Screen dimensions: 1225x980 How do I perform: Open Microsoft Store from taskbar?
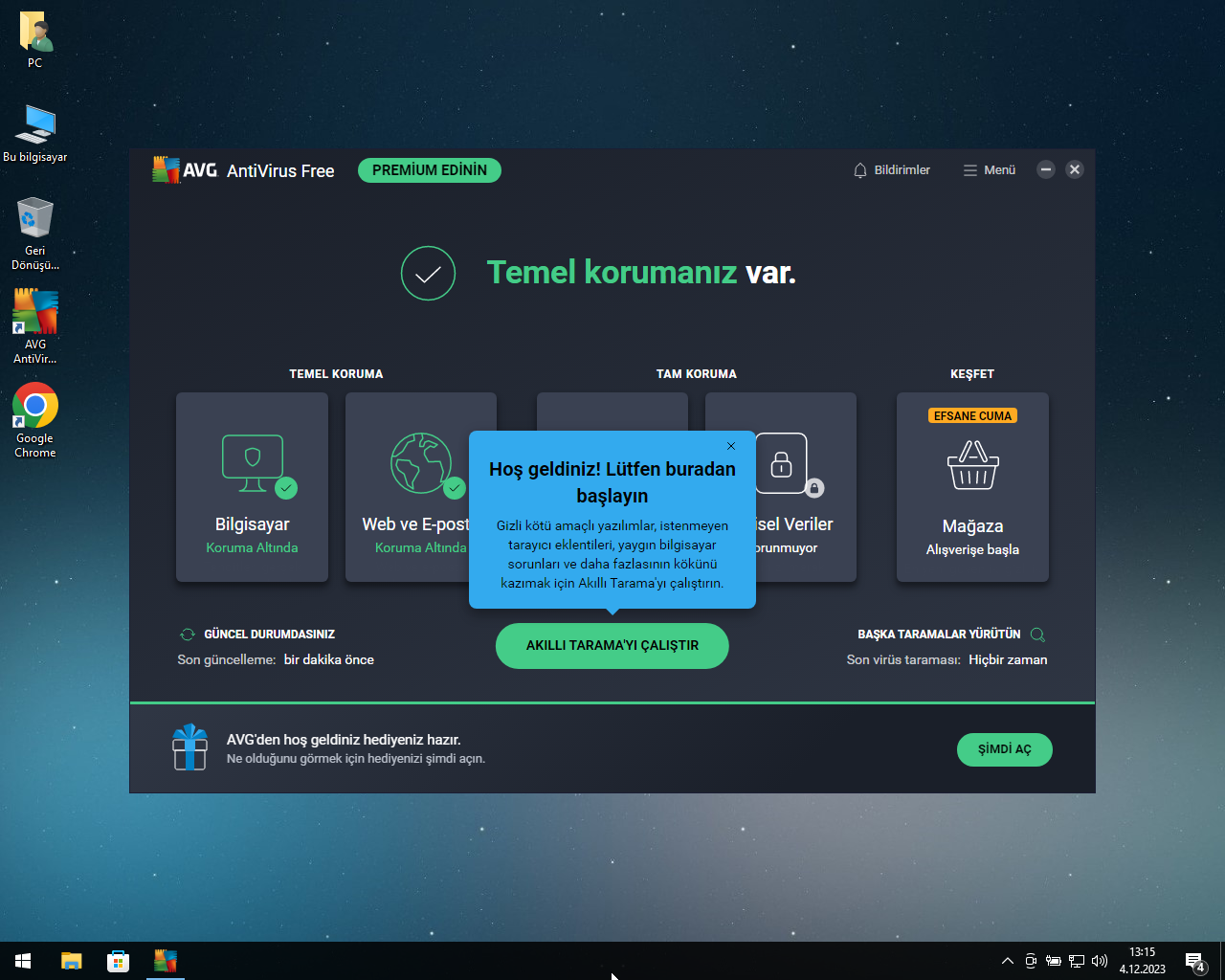pyautogui.click(x=118, y=961)
